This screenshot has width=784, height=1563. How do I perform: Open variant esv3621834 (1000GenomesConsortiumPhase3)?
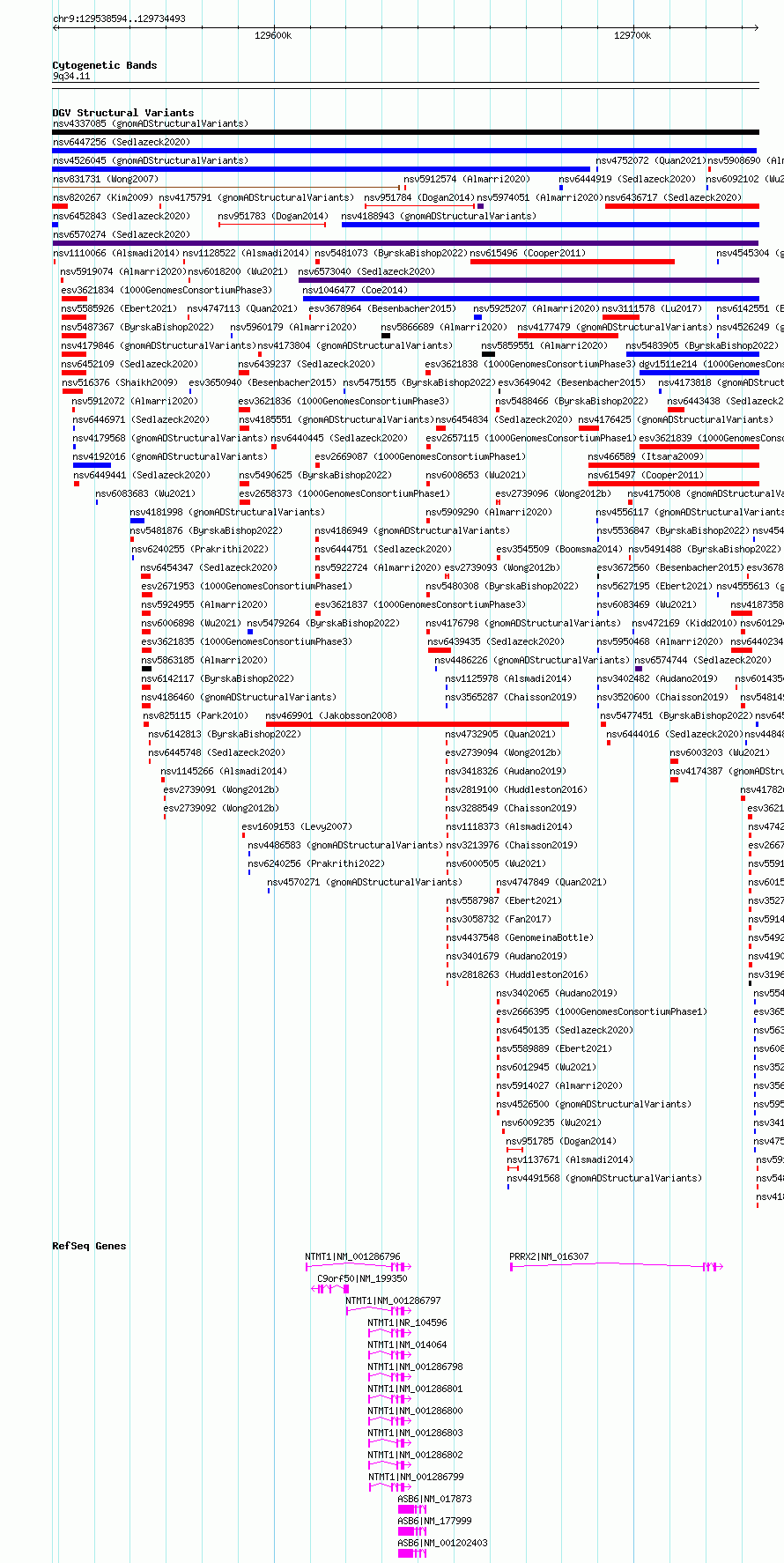tap(167, 290)
